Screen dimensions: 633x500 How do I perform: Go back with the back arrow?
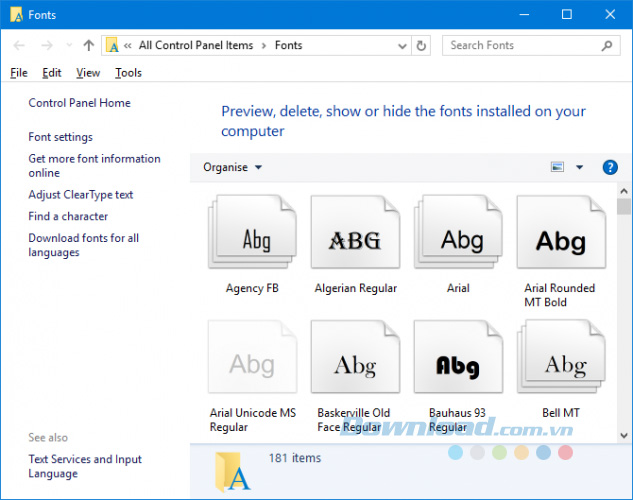19,45
